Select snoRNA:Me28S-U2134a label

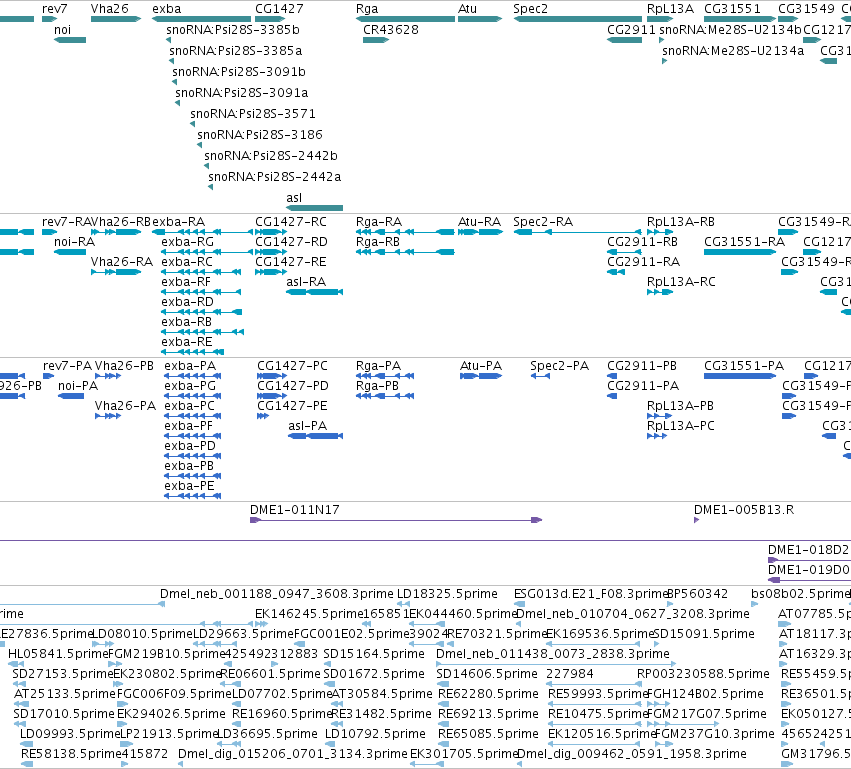(733, 51)
